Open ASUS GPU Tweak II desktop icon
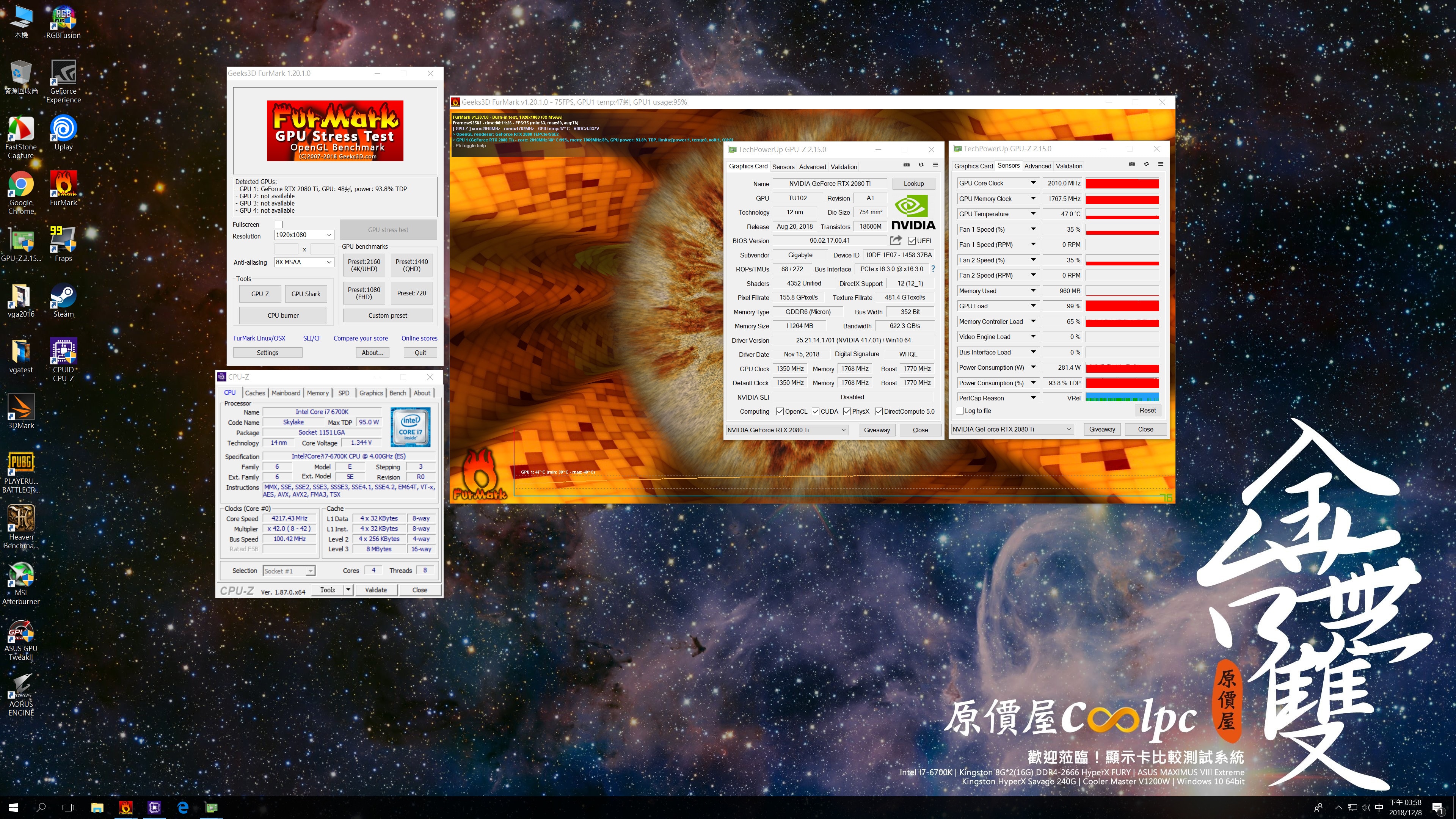The image size is (1456, 819). [x=21, y=639]
